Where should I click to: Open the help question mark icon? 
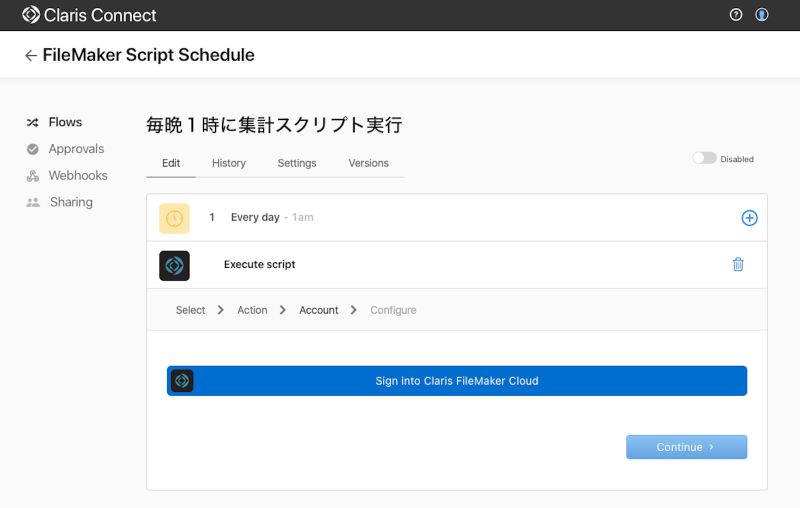(736, 15)
